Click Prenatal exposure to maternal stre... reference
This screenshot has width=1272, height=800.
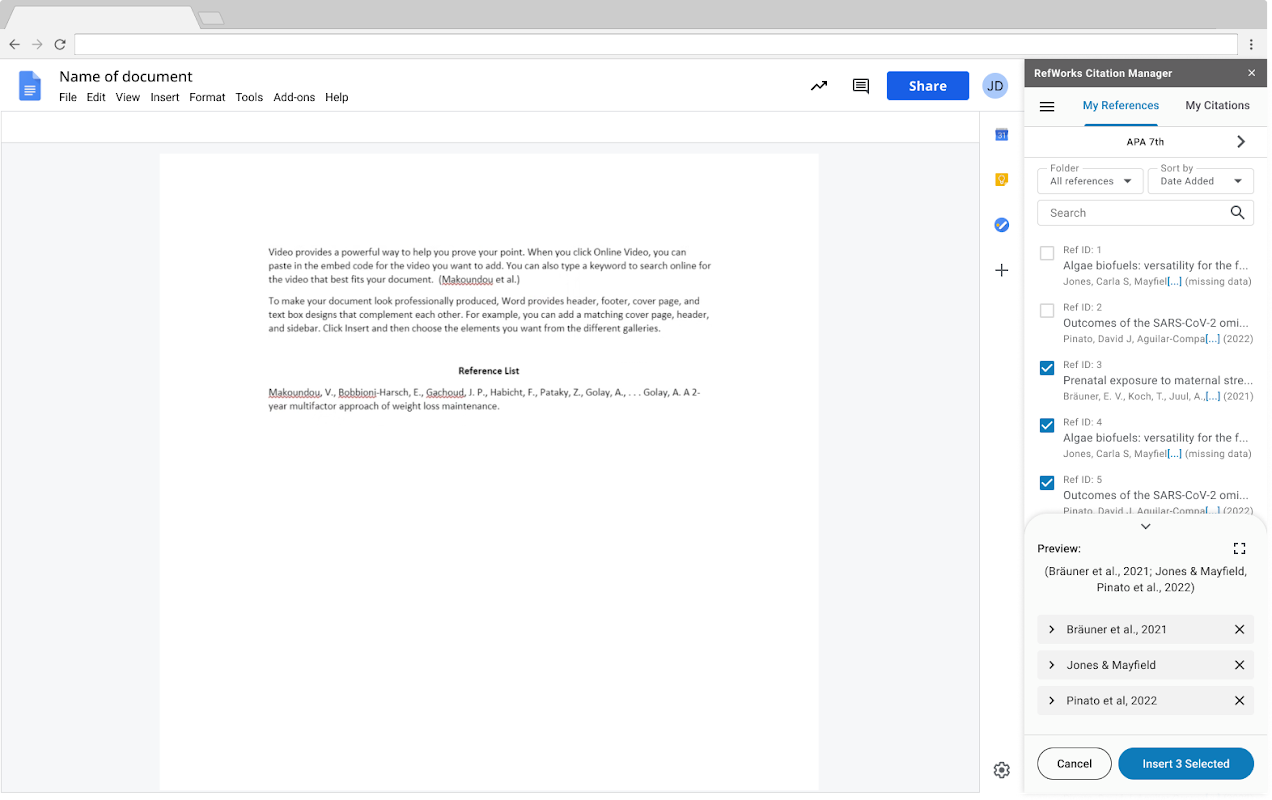(x=1158, y=381)
